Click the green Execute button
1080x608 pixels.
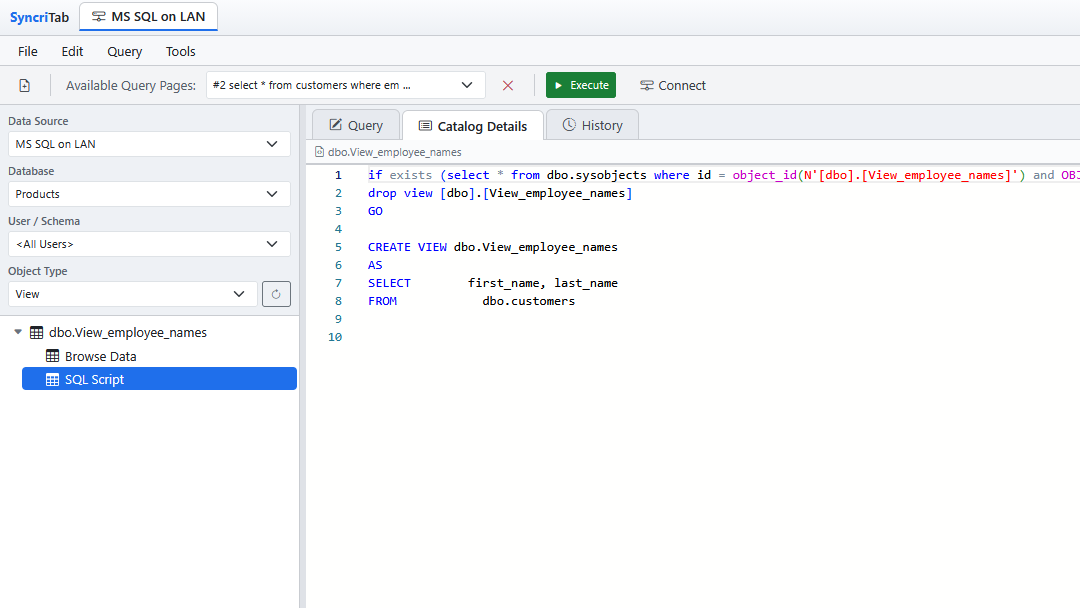581,85
